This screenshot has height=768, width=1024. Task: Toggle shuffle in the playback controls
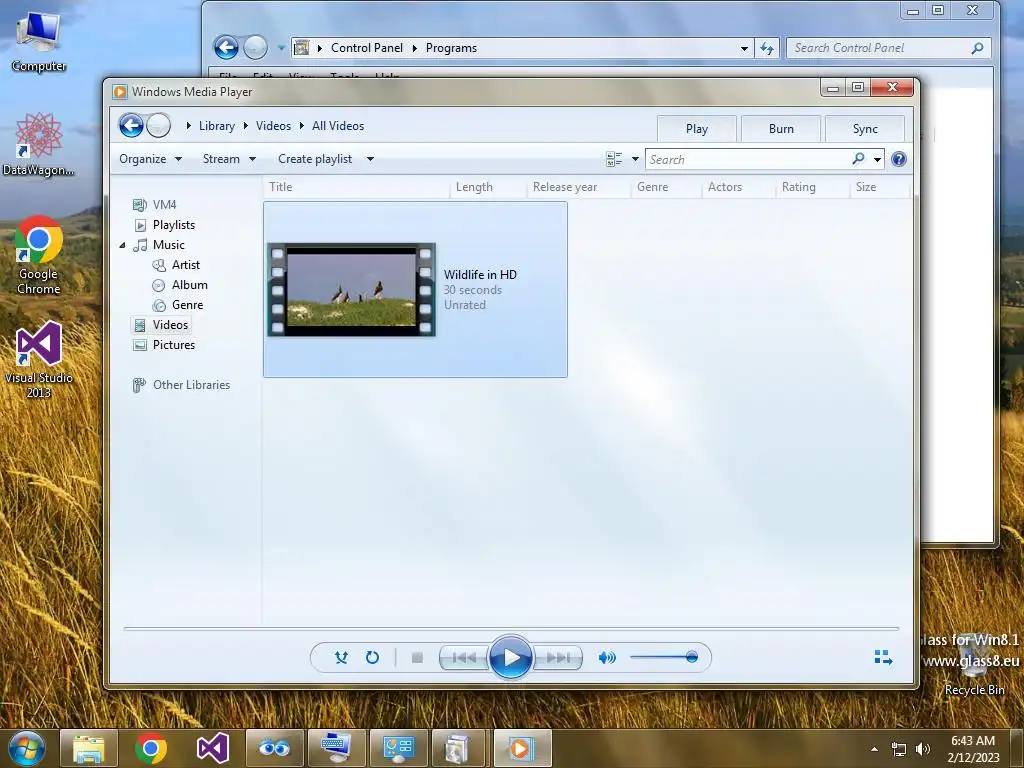[341, 658]
